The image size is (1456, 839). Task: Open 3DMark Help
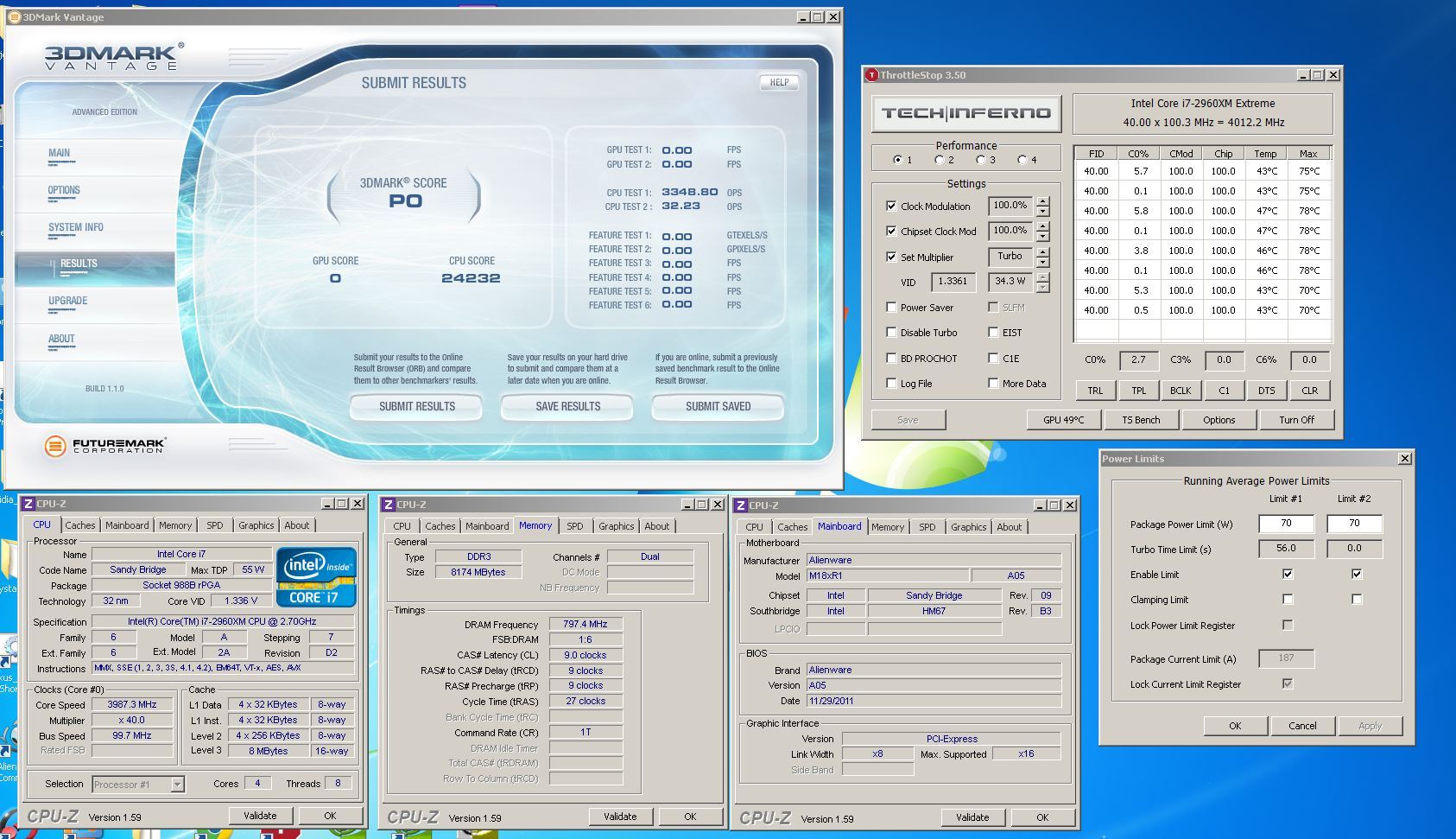point(779,83)
